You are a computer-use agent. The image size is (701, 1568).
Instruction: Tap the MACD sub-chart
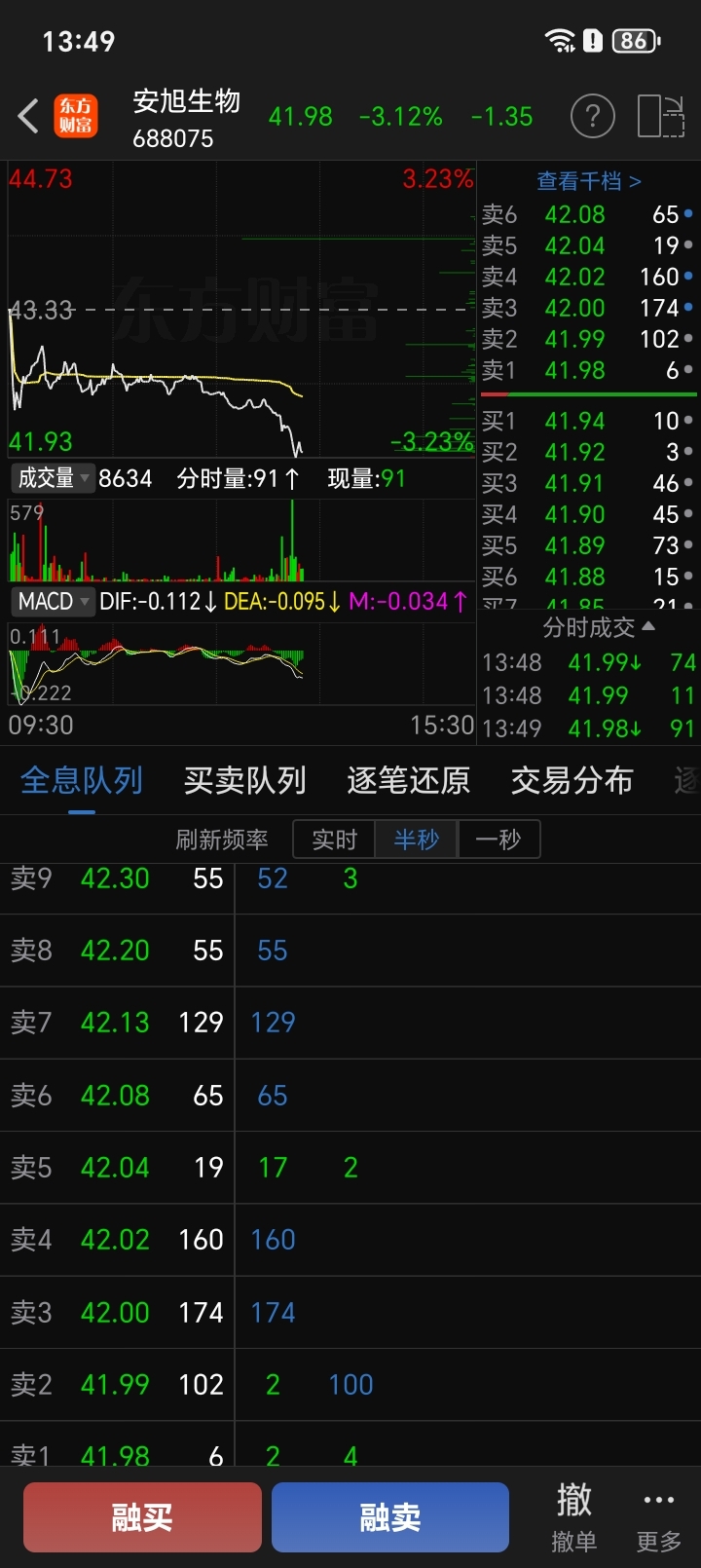coord(241,664)
